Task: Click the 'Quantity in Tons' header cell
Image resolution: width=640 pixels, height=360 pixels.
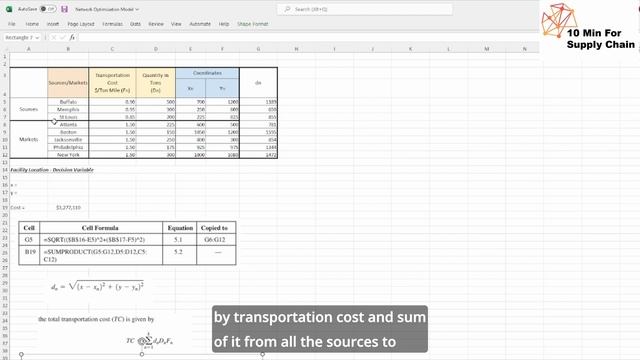Action: [156, 82]
